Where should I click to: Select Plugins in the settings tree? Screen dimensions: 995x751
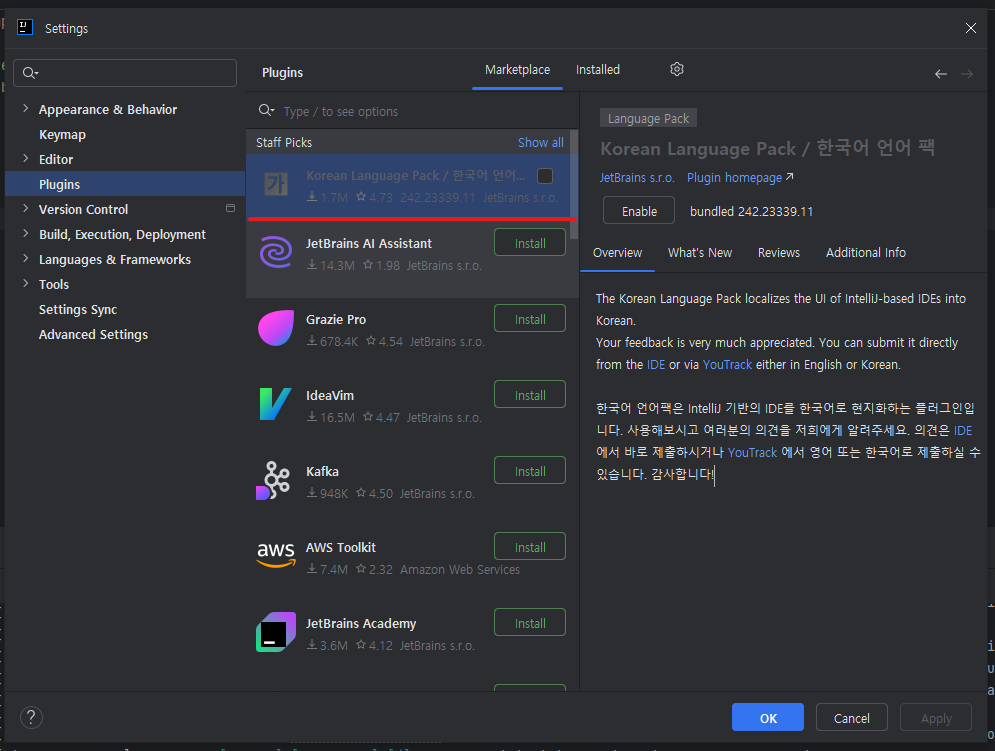125,183
